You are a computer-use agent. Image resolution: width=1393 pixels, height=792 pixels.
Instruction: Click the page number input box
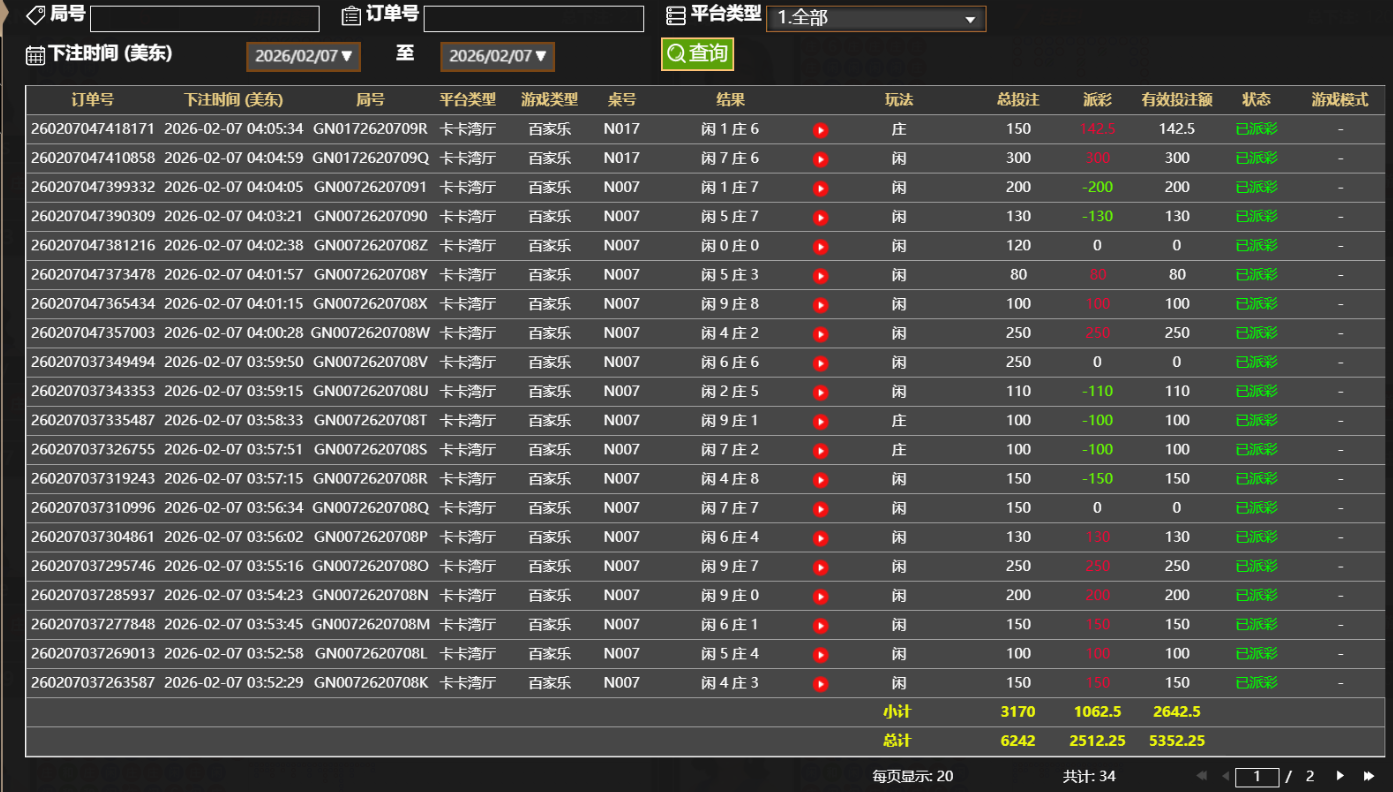click(1257, 777)
